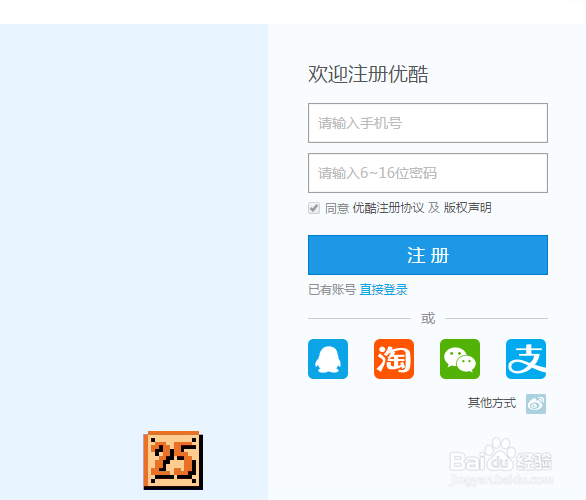Click the 其他方式 label
The height and width of the screenshot is (500, 586).
coord(492,403)
